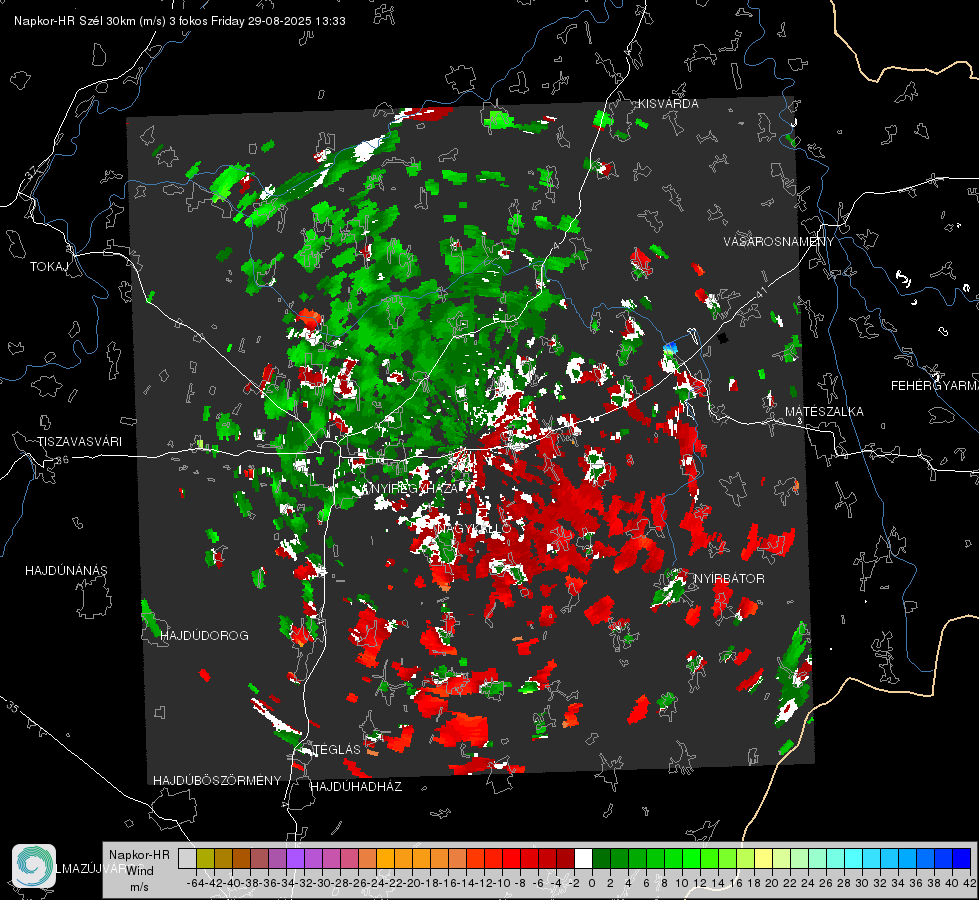Select the NYÍRBÁTOR city label
Image resolution: width=979 pixels, height=900 pixels.
pos(729,579)
